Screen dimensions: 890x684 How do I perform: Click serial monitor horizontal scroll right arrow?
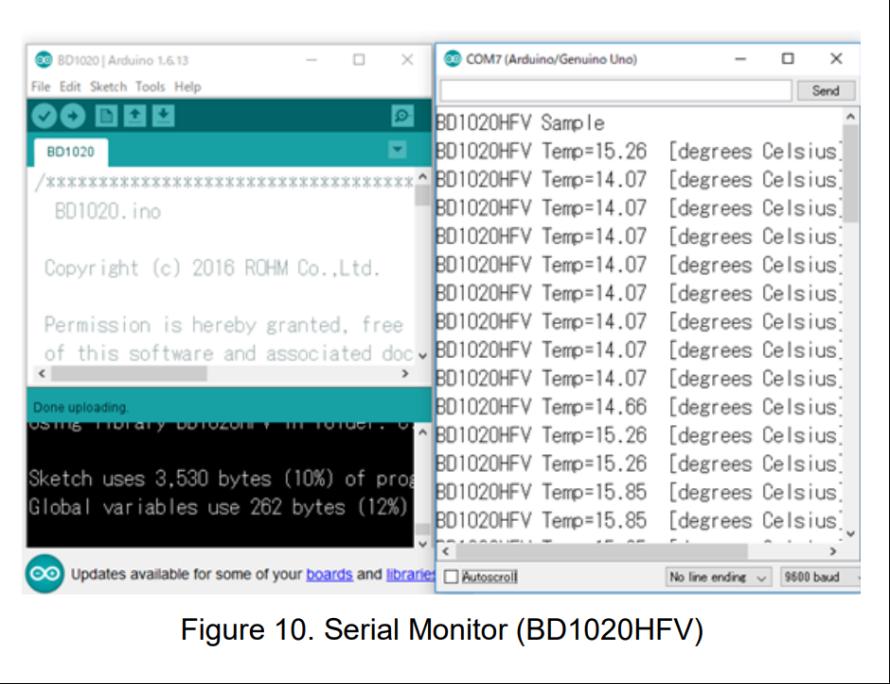[833, 551]
